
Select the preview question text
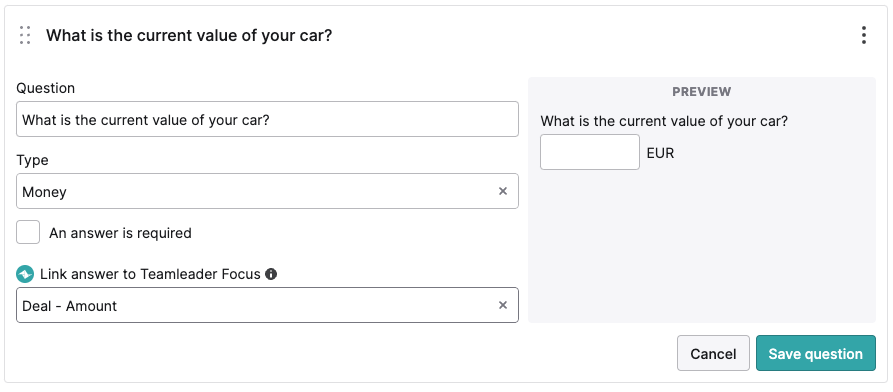664,121
